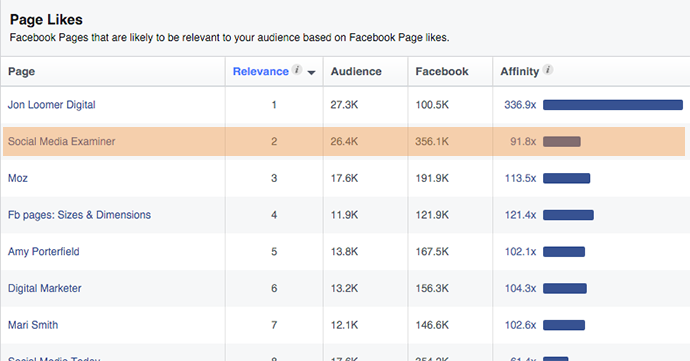Screen dimensions: 690x361
Task: Click the 121.9K Facebook value
Action: [x=432, y=215]
